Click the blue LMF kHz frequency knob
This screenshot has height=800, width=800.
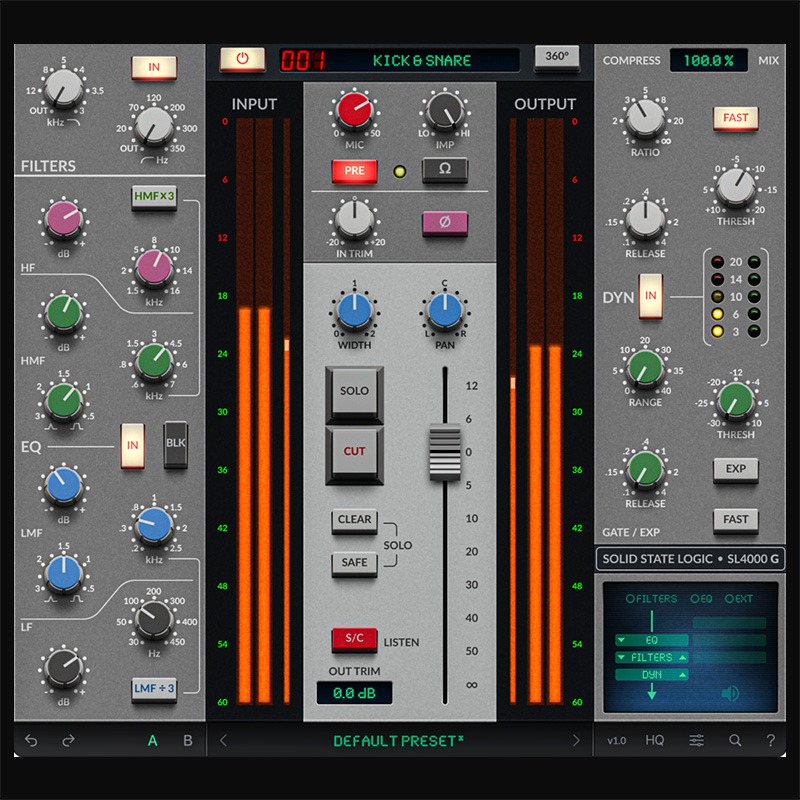coord(154,525)
